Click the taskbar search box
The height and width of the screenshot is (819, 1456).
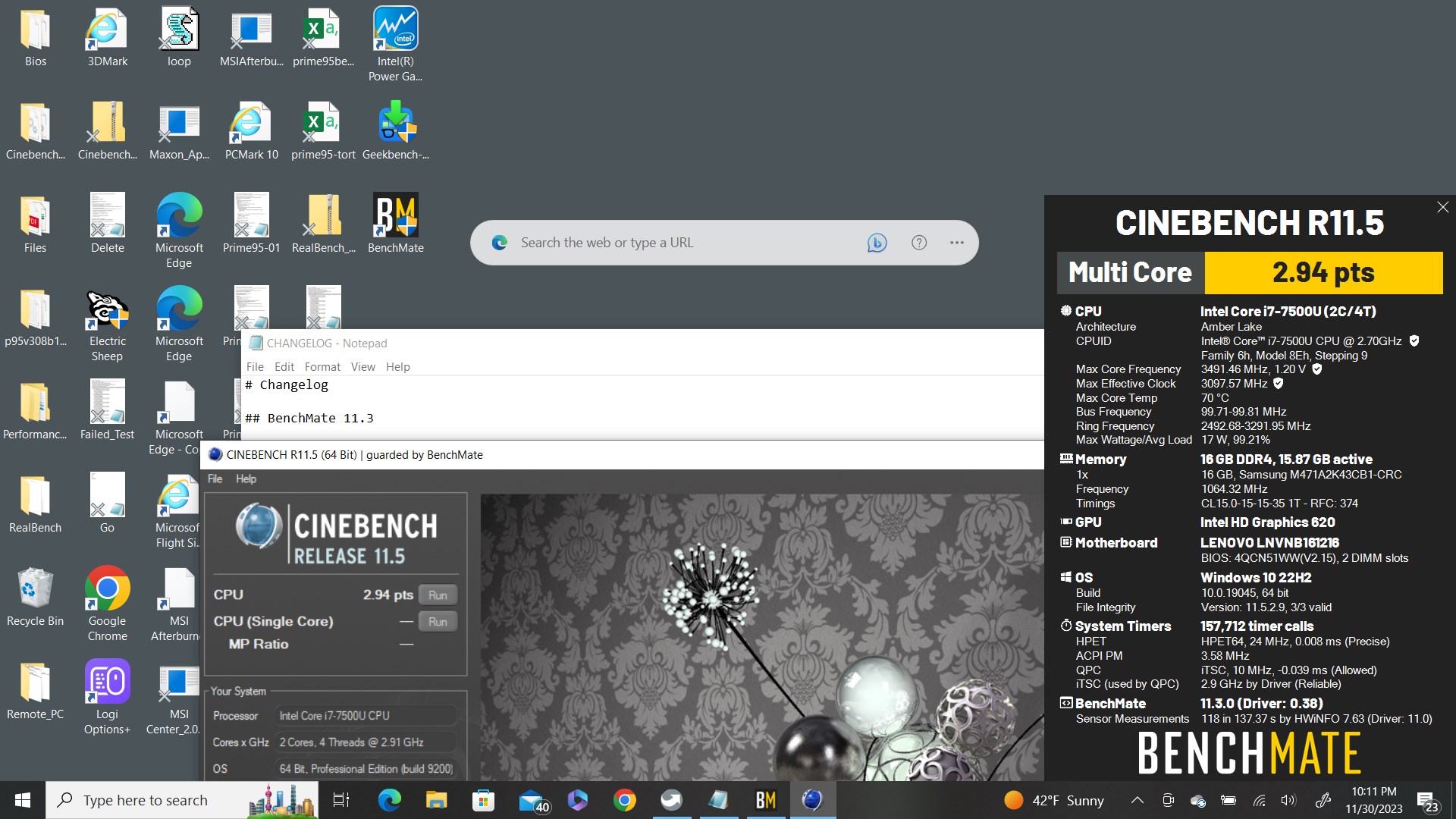click(x=182, y=800)
